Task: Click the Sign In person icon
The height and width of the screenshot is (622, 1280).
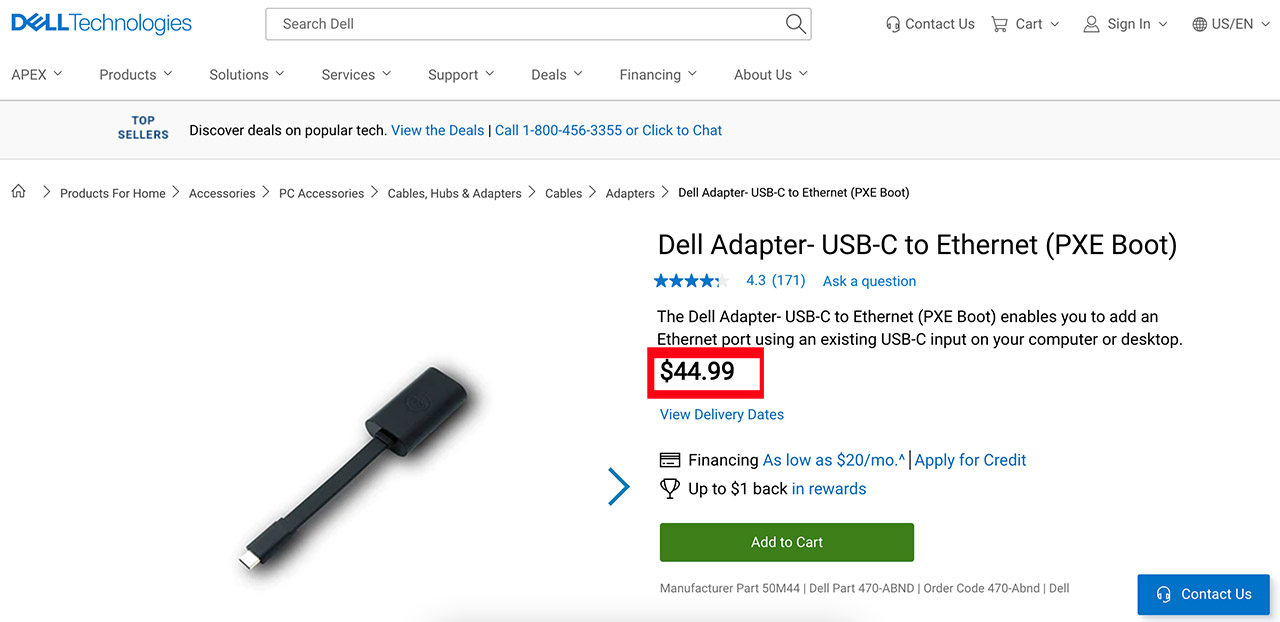Action: [x=1091, y=24]
